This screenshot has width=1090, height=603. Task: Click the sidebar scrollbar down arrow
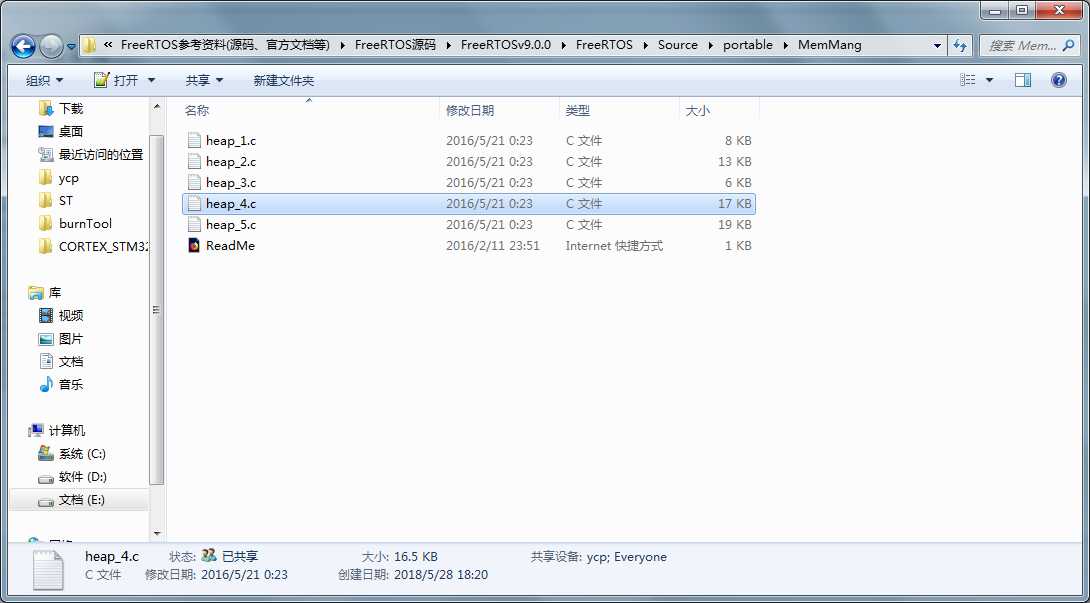point(157,533)
